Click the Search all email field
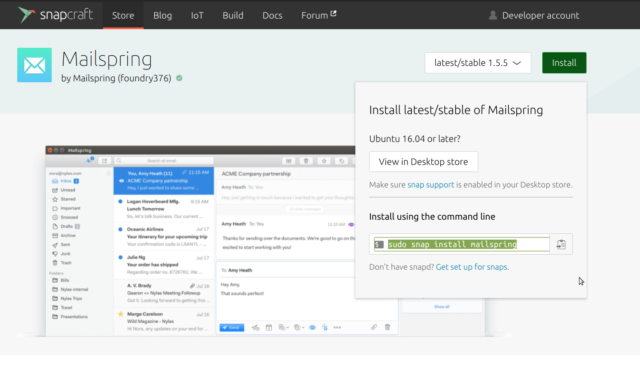 (164, 161)
